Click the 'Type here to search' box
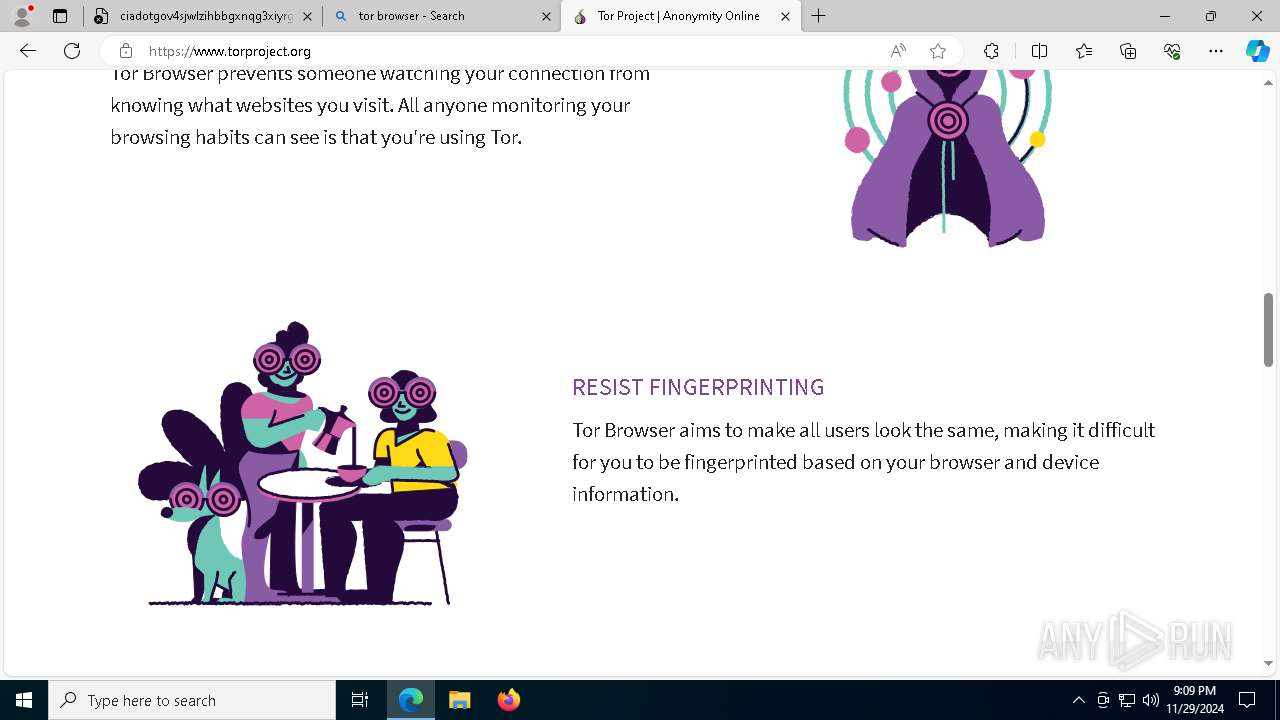Image resolution: width=1280 pixels, height=720 pixels. coord(192,700)
